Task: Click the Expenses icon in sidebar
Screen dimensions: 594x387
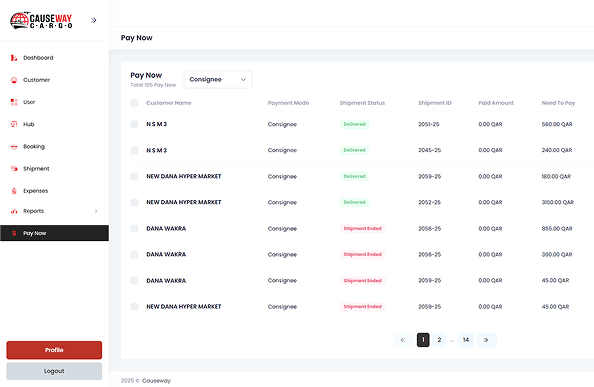Action: pos(14,191)
